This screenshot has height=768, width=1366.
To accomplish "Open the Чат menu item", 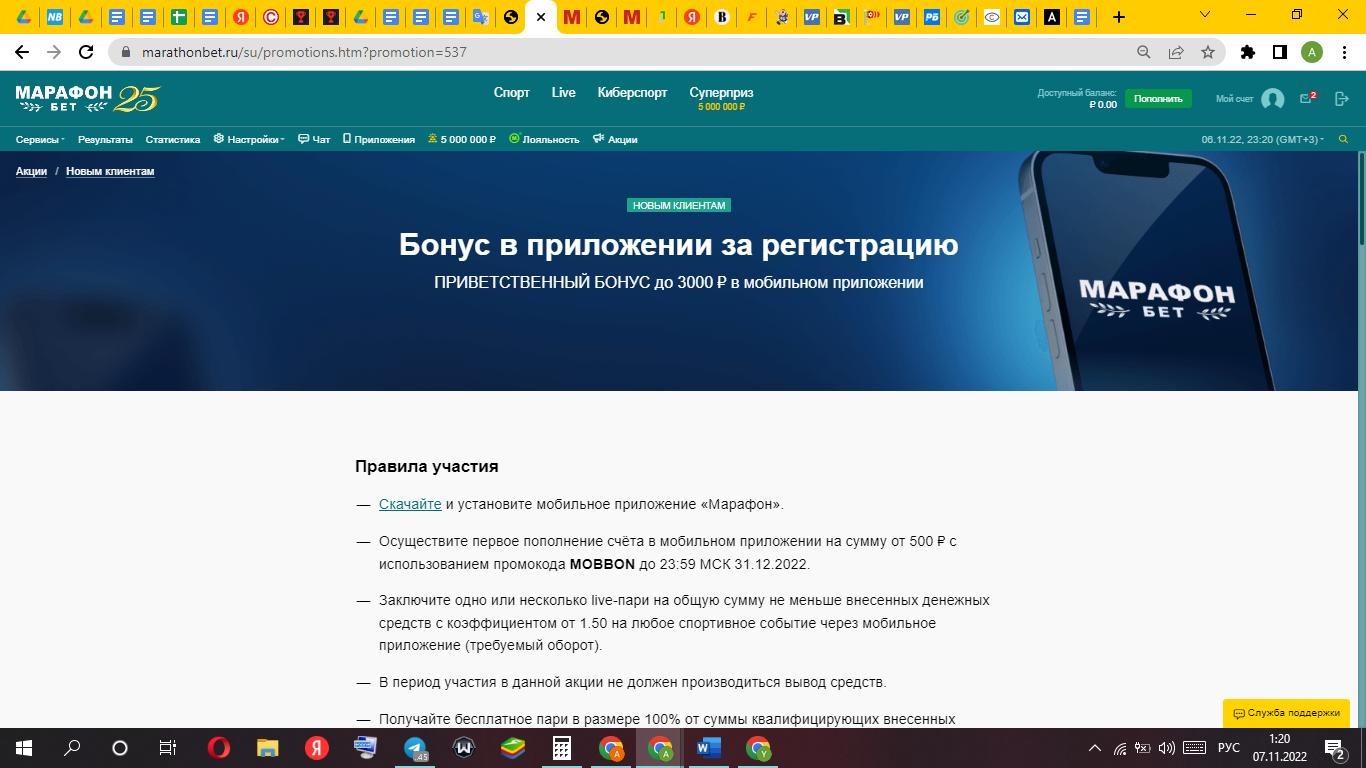I will tap(314, 140).
